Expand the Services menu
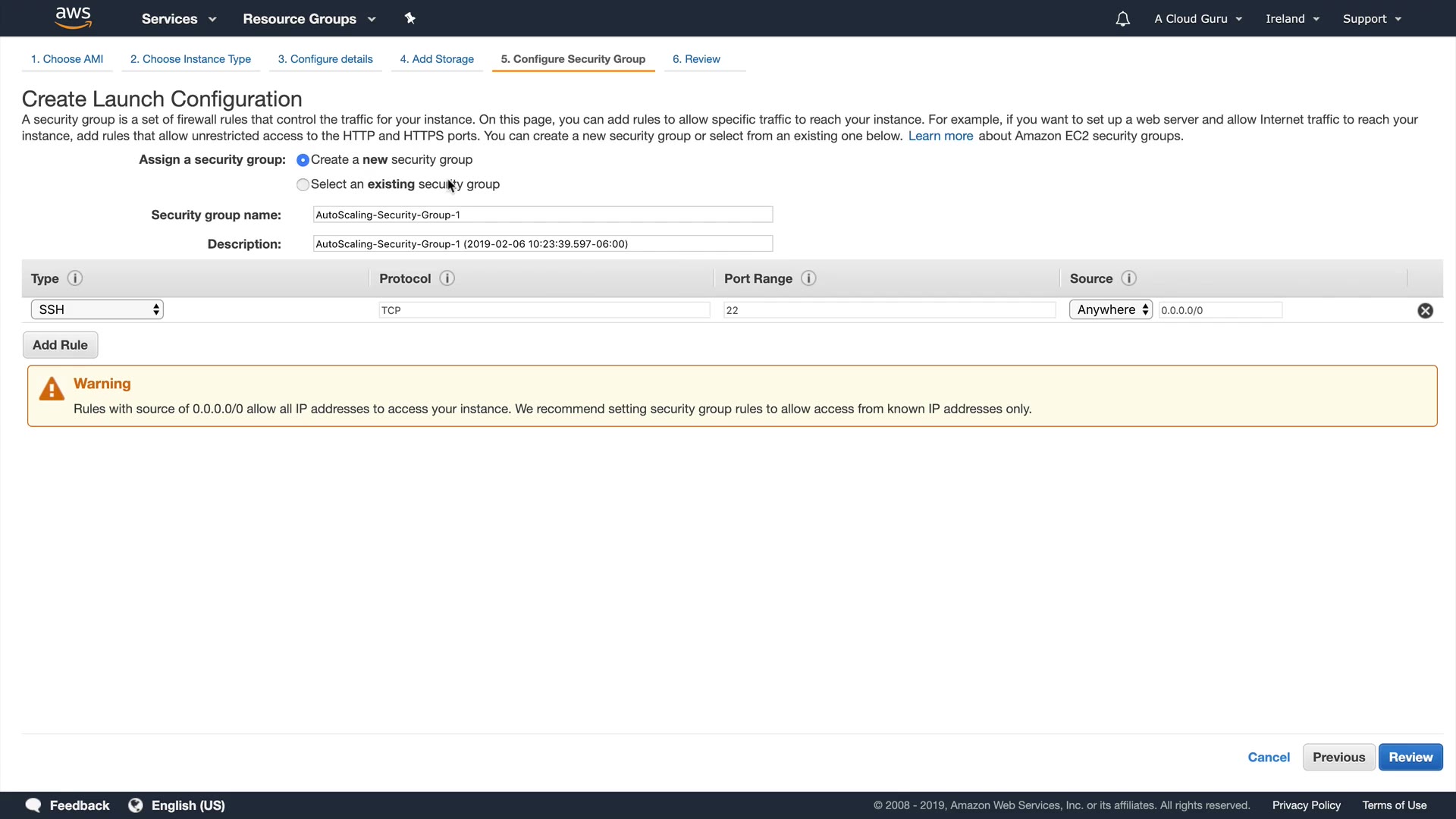The height and width of the screenshot is (819, 1456). 178,19
